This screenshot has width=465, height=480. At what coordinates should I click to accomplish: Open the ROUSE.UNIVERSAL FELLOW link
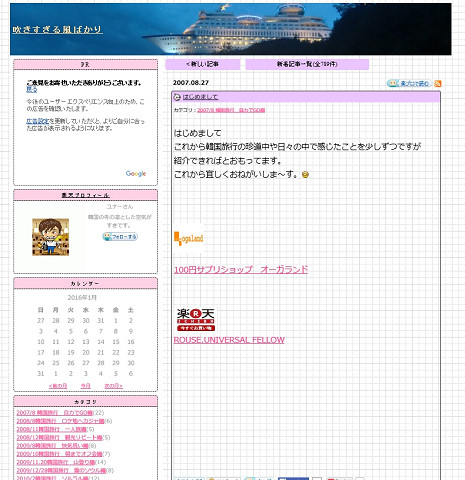tap(229, 340)
